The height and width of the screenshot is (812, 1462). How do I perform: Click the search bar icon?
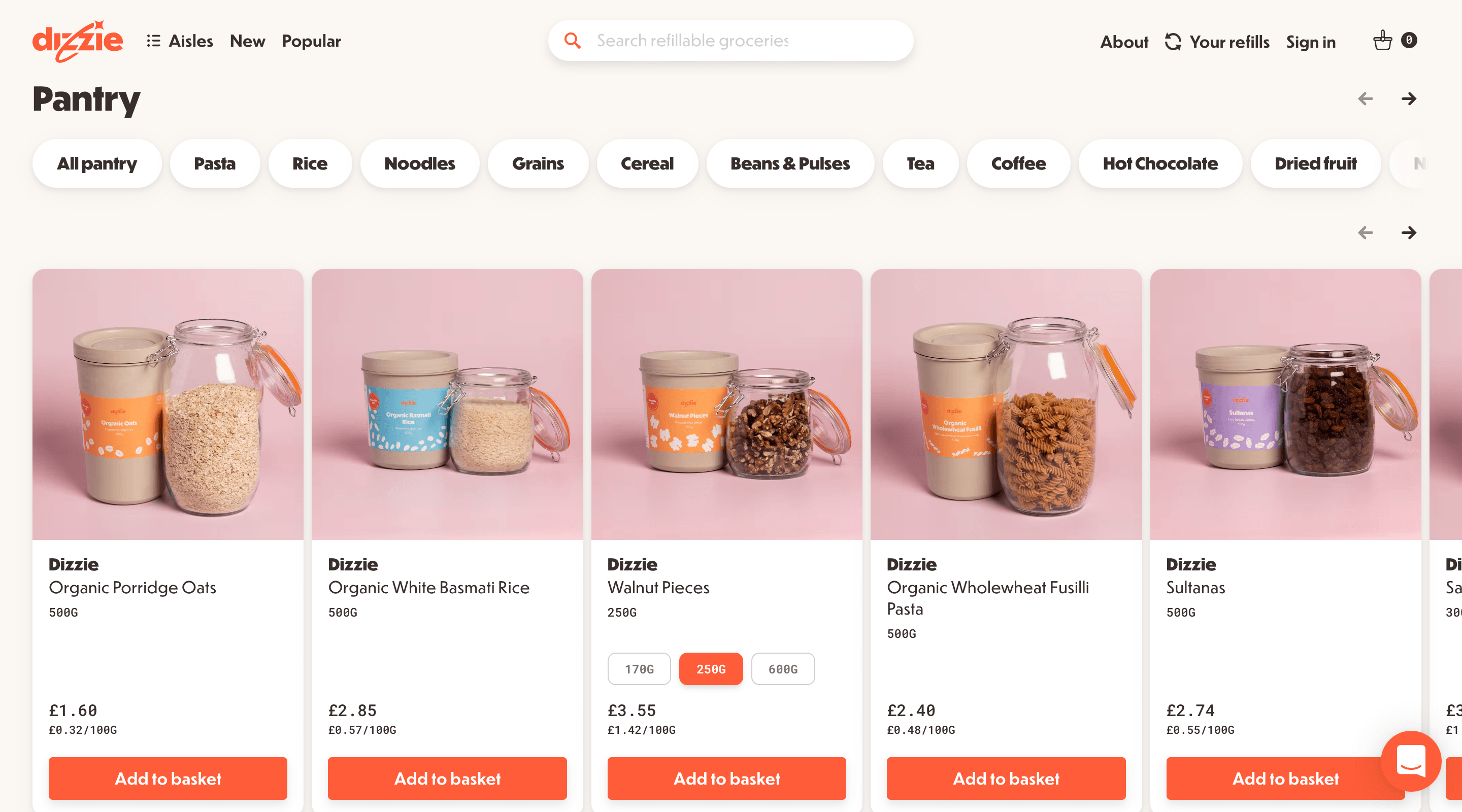572,40
